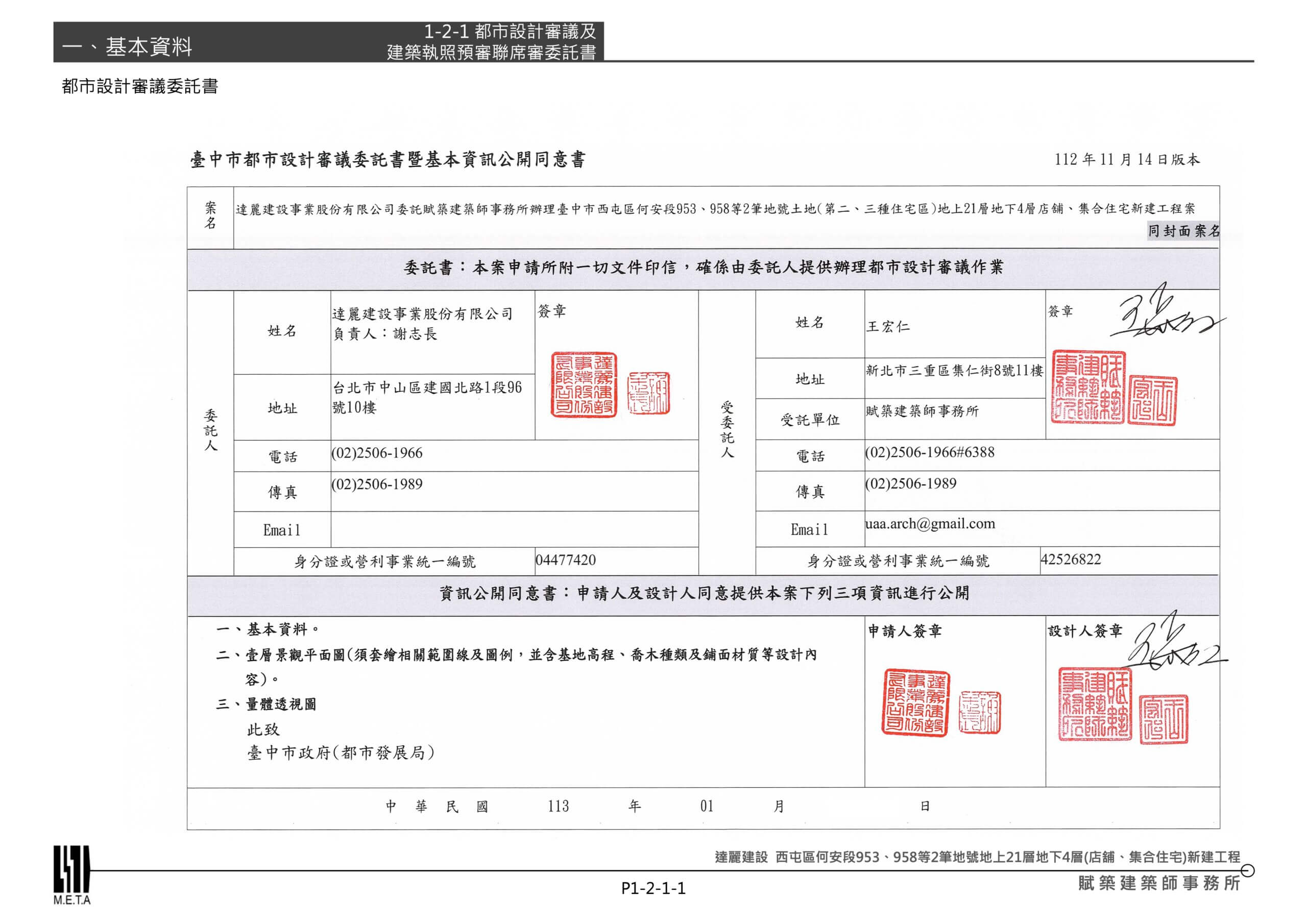Image resolution: width=1307 pixels, height=924 pixels.
Task: Click the 同封面案名 gray tag
Action: coord(1183,231)
